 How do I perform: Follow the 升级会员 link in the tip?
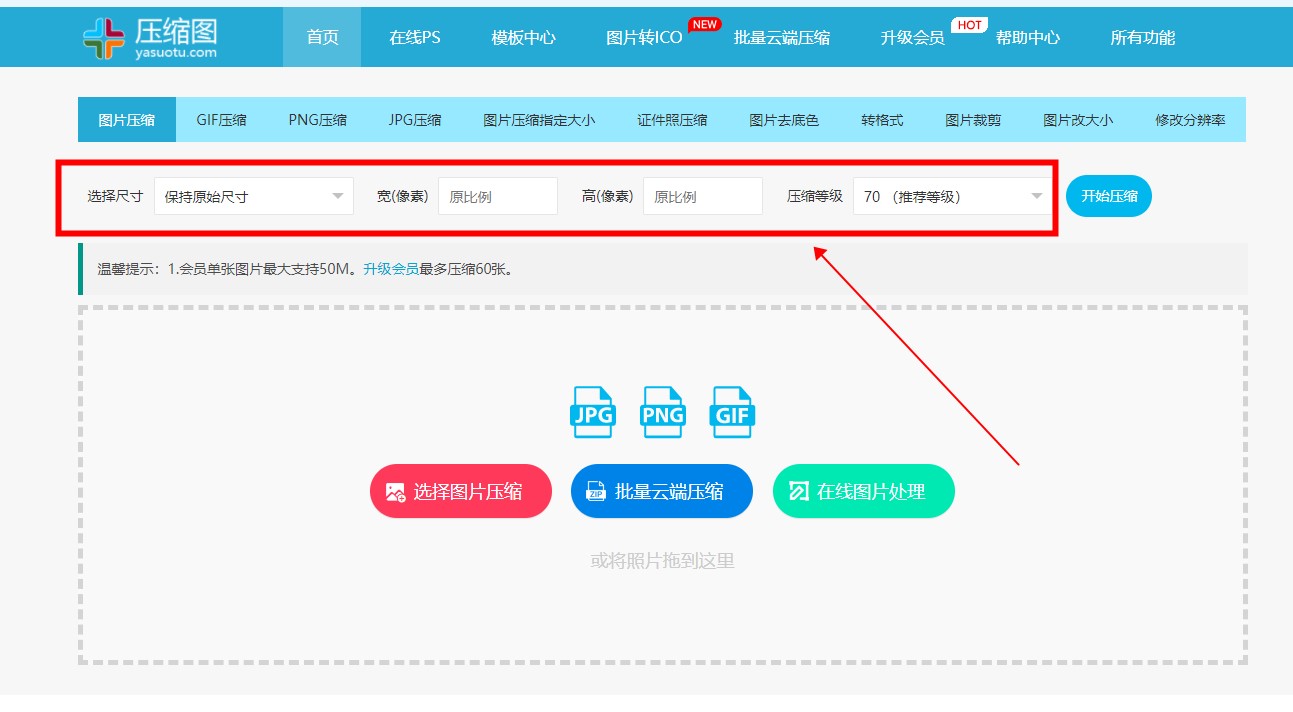(391, 269)
